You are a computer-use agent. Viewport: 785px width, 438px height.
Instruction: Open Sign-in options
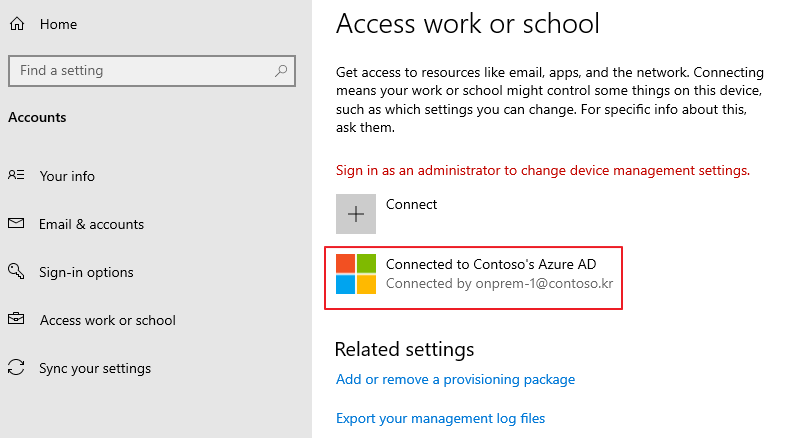click(x=86, y=272)
